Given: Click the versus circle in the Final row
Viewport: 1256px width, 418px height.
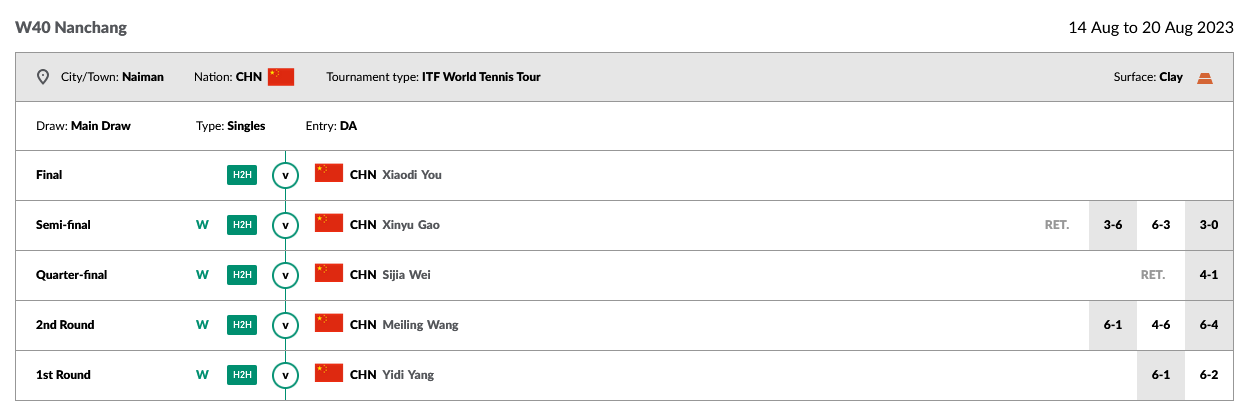Looking at the screenshot, I should tap(286, 175).
